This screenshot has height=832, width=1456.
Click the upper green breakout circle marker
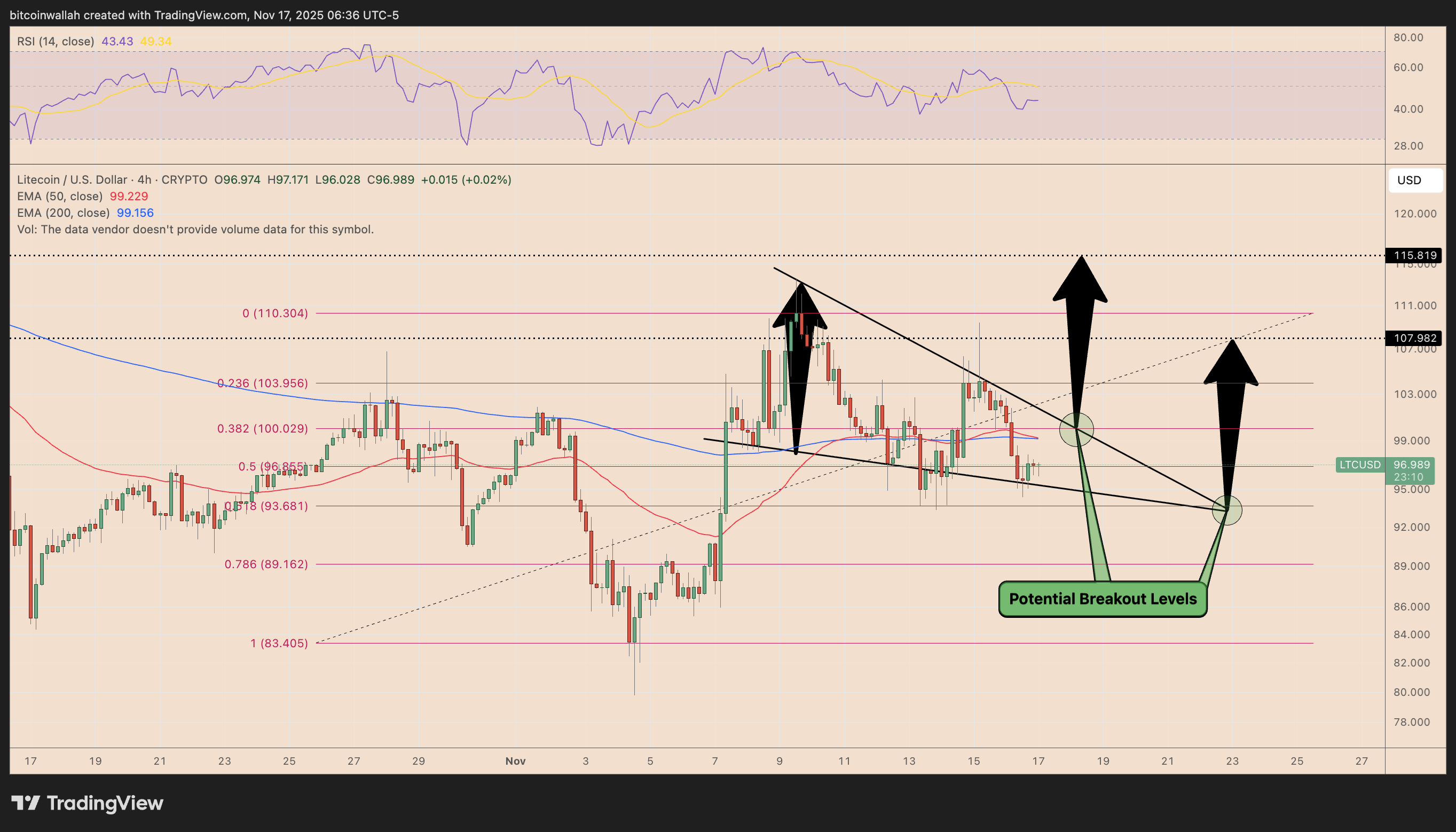(1076, 429)
